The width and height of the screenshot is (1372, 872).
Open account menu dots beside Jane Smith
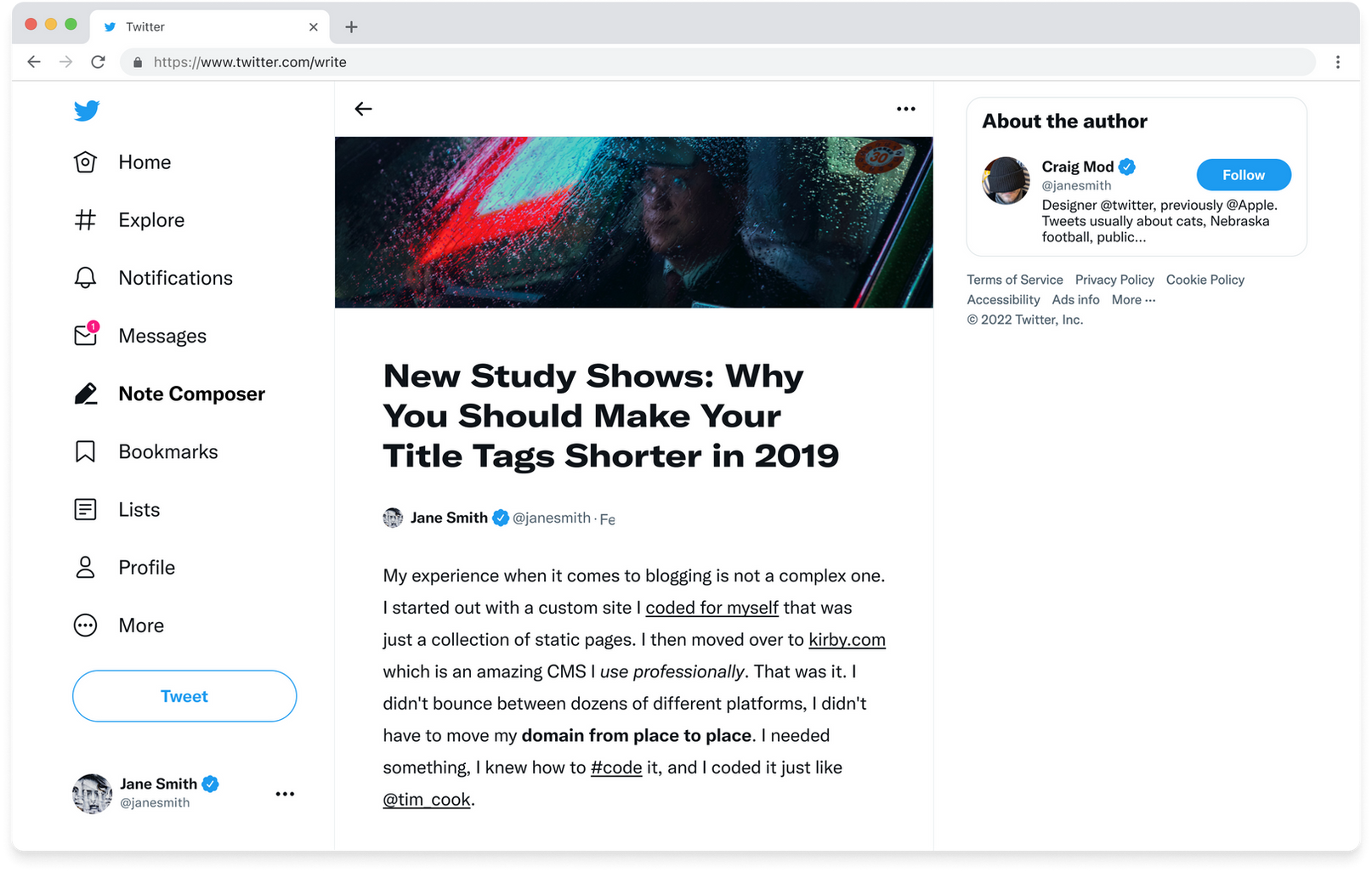click(285, 794)
